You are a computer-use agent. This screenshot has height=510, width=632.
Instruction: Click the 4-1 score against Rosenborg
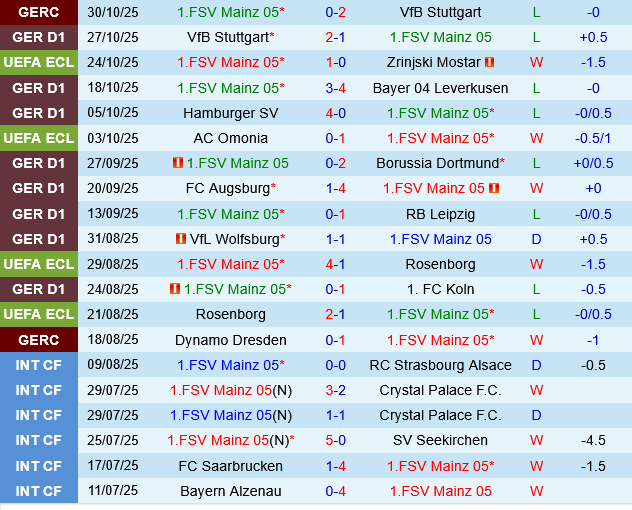(336, 264)
